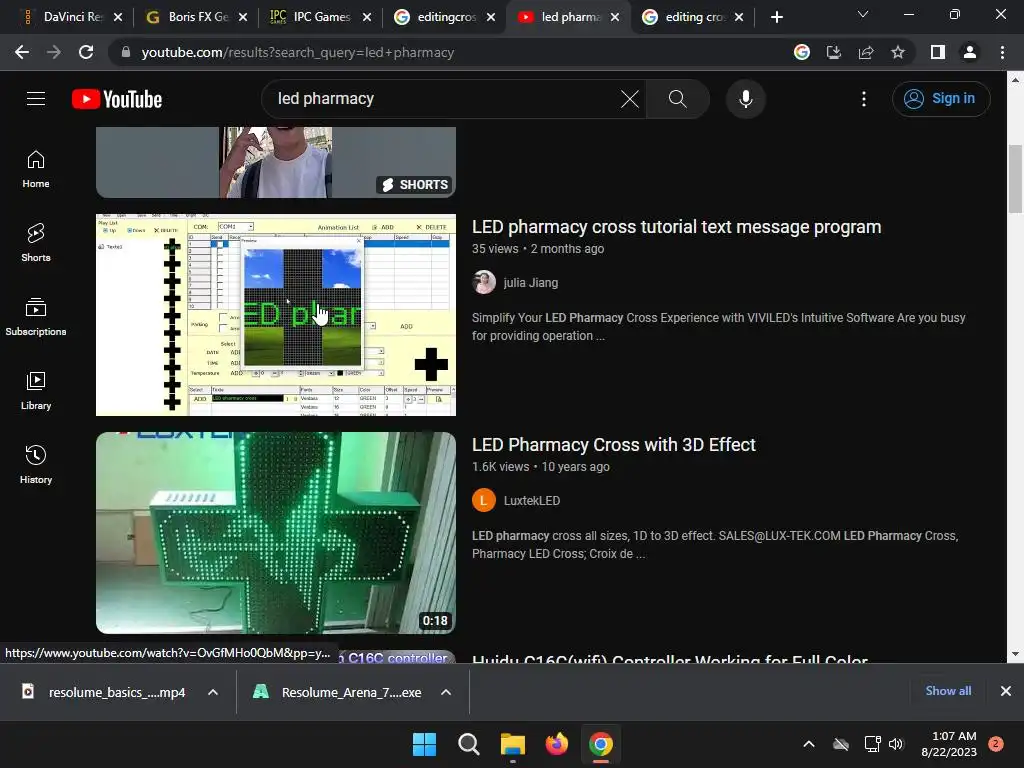Expand options for resolume_basics mp4 download

(213, 692)
